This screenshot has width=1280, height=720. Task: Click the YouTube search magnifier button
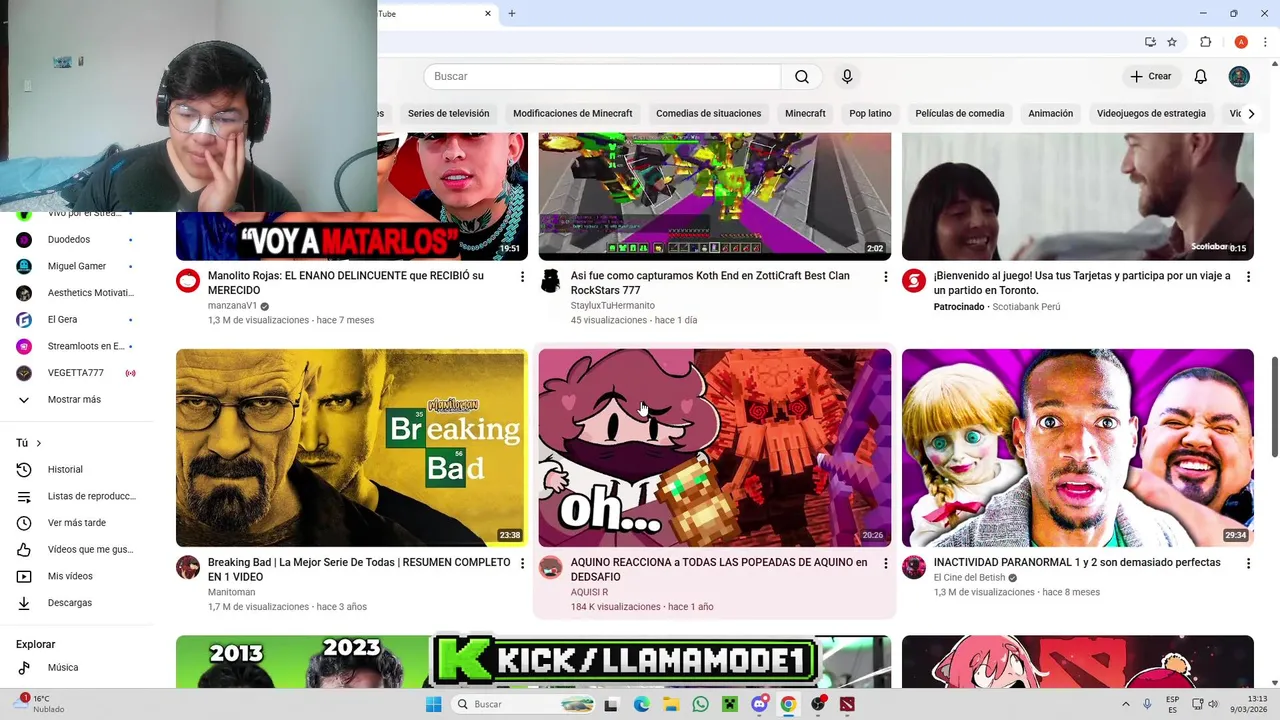[x=802, y=76]
